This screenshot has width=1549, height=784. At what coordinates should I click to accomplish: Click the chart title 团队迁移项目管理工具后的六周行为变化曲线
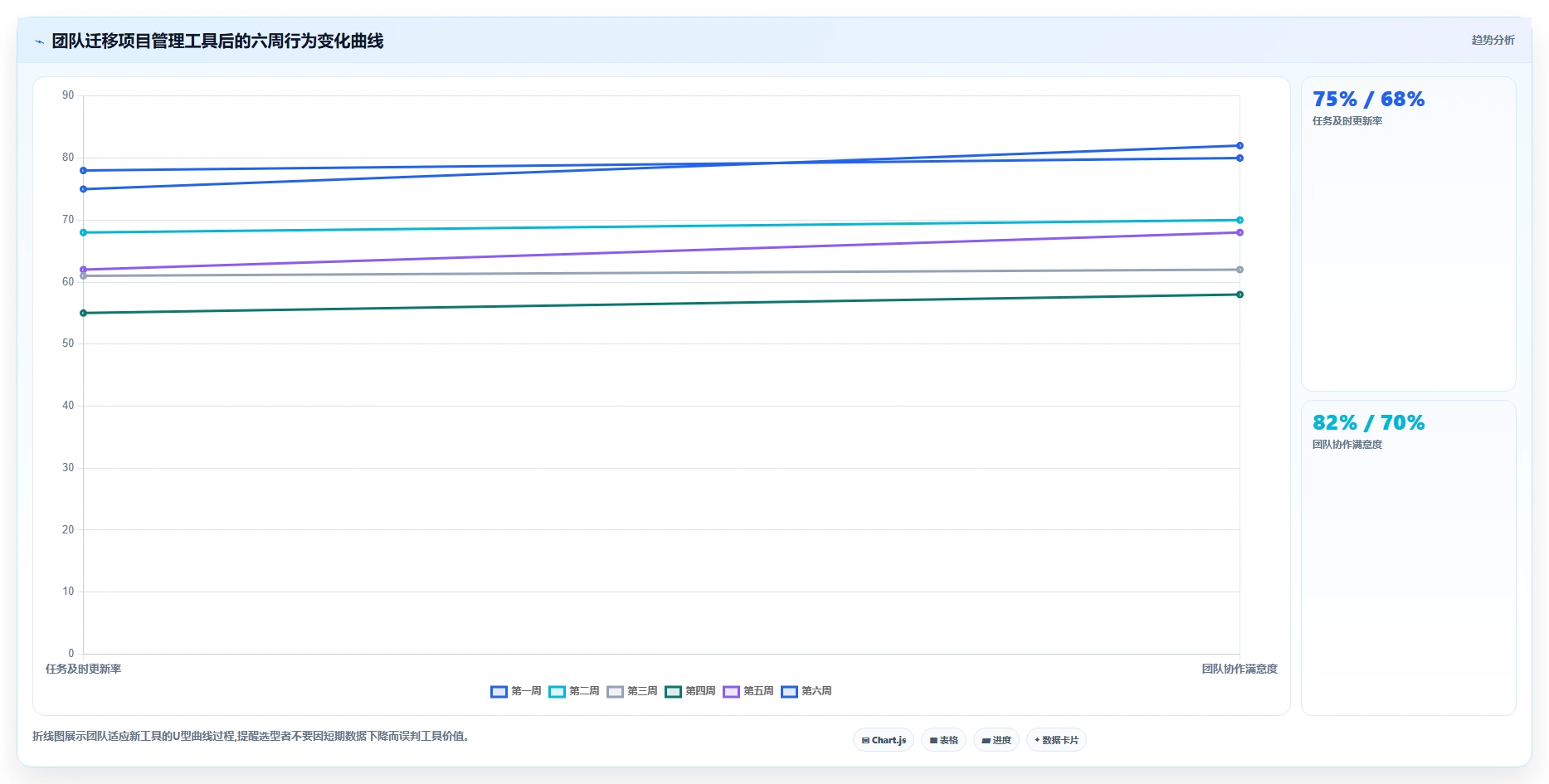click(x=217, y=41)
